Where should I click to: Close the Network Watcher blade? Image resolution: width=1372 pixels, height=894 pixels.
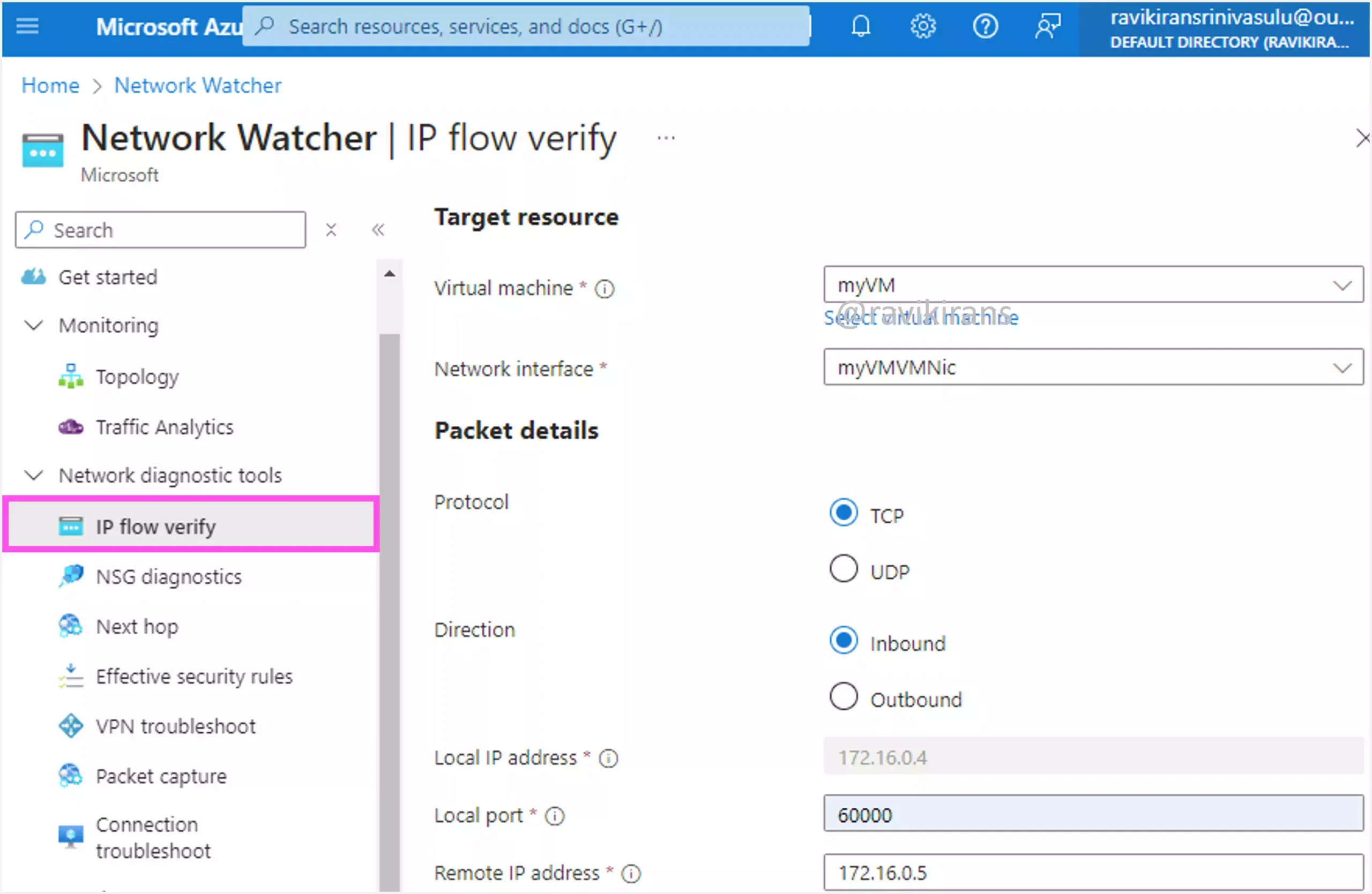coord(1362,138)
